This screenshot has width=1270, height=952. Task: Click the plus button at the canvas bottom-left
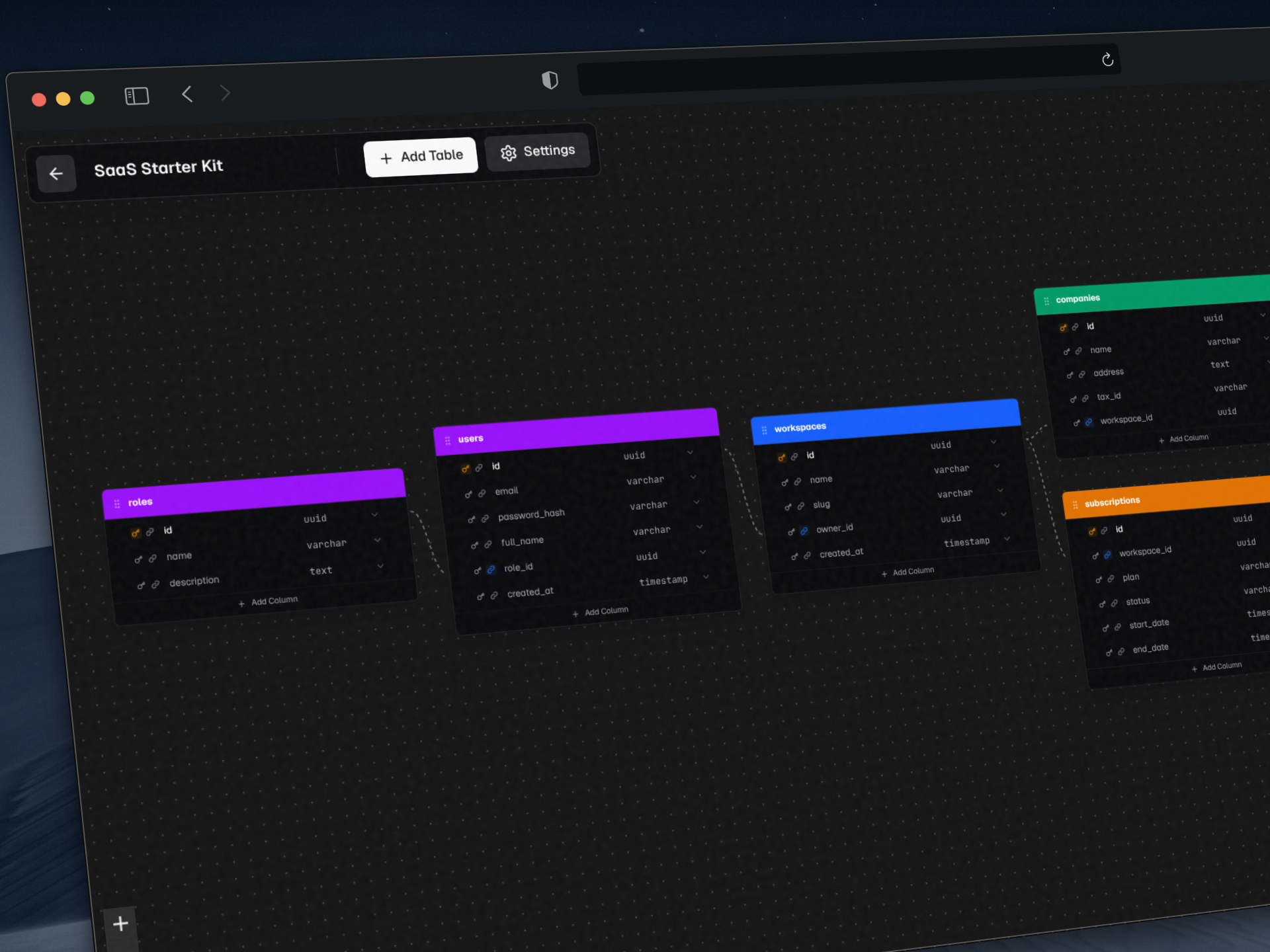point(120,924)
